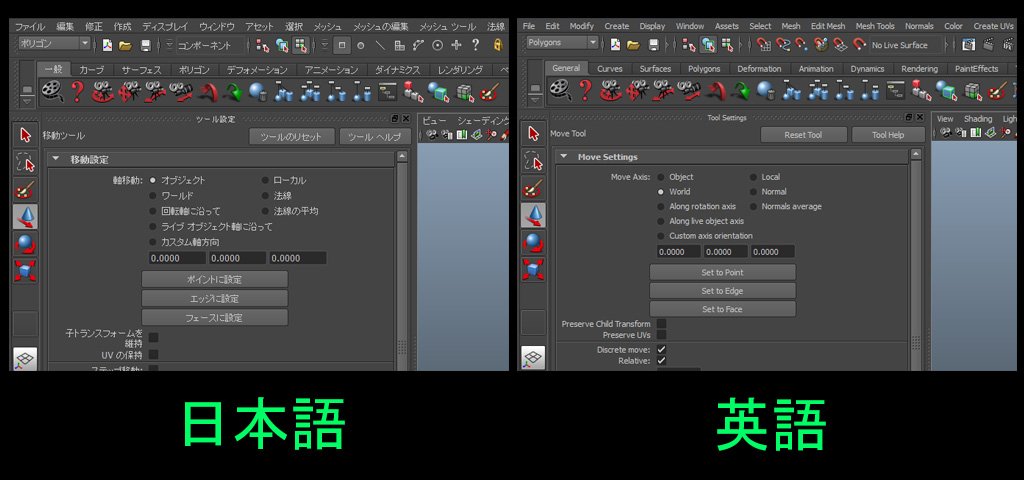Screen dimensions: 1024x480
Task: Click third 0.0000 axis field in Japanese window
Action: click(x=298, y=258)
